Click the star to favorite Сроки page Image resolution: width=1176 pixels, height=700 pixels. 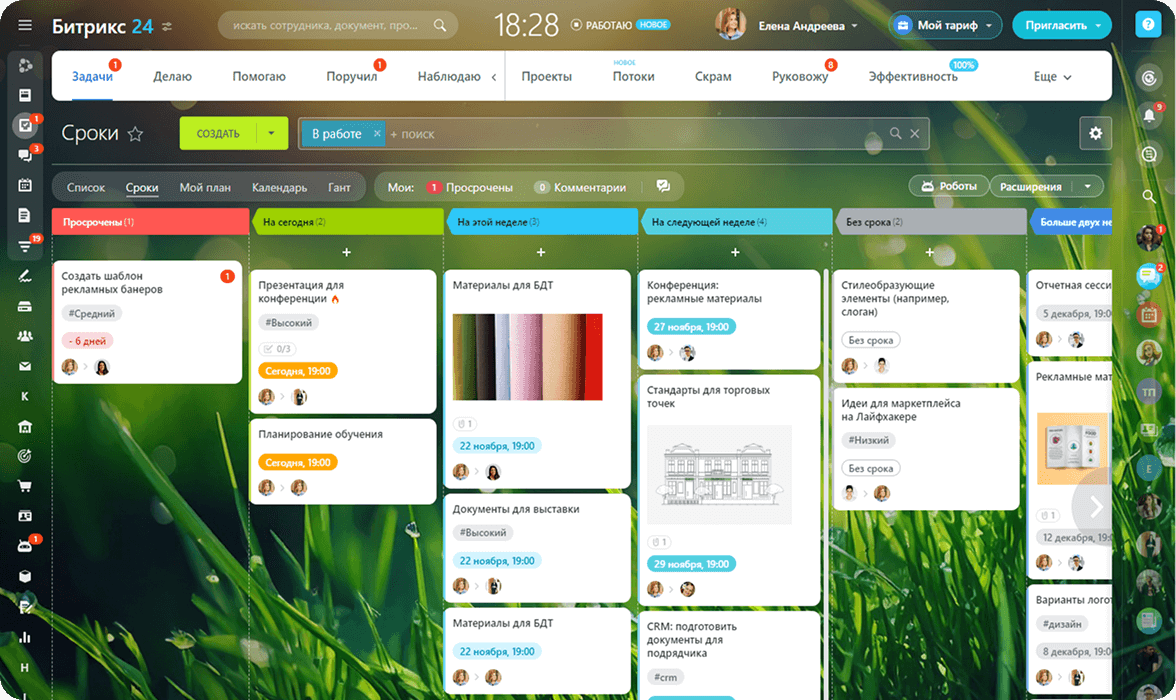tap(136, 134)
